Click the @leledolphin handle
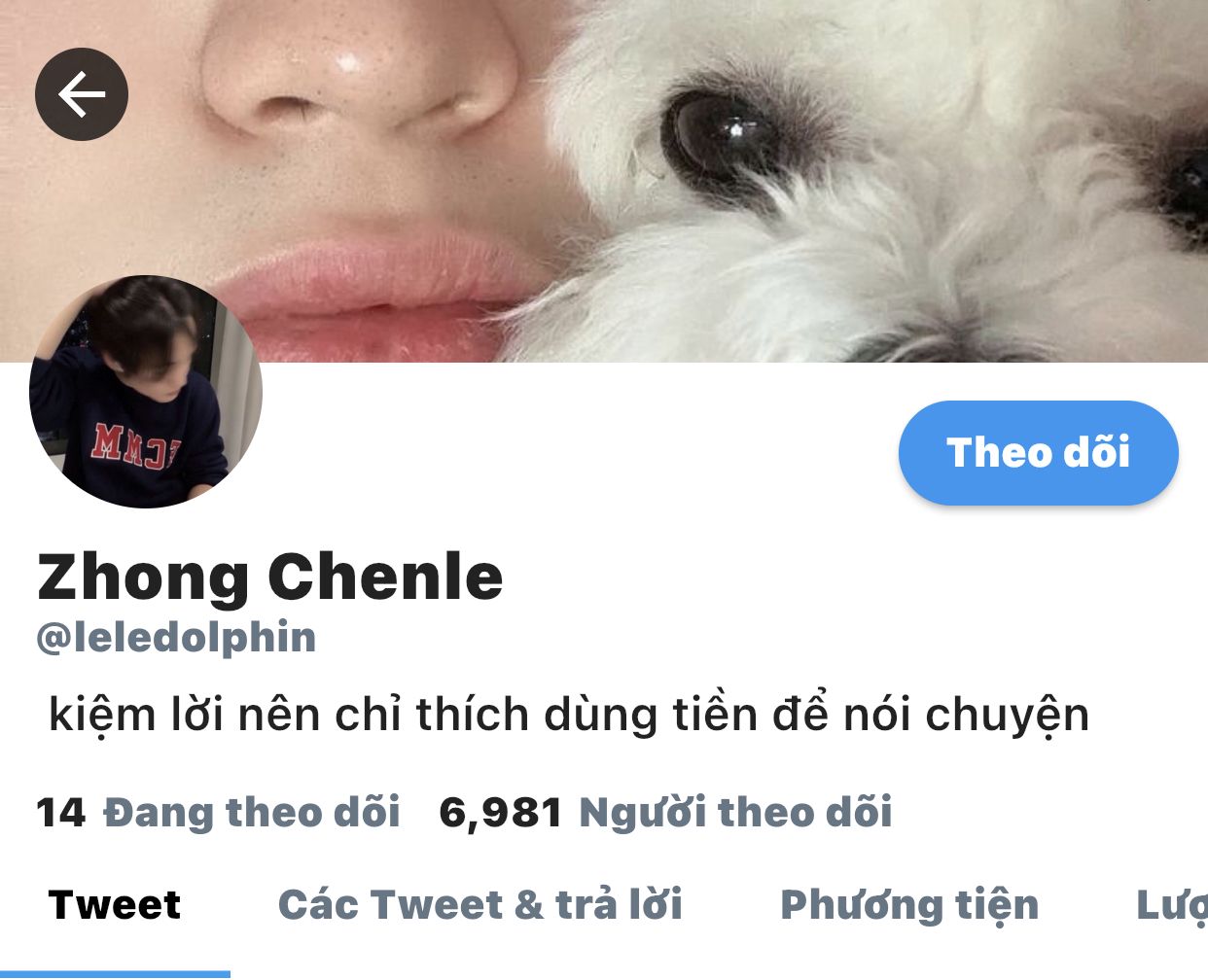 pyautogui.click(x=176, y=638)
